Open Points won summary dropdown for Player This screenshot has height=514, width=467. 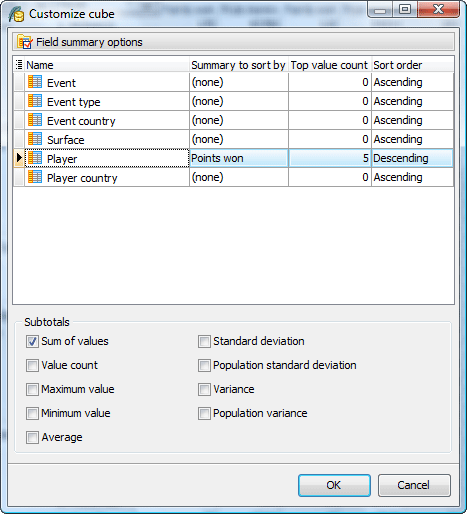click(239, 158)
